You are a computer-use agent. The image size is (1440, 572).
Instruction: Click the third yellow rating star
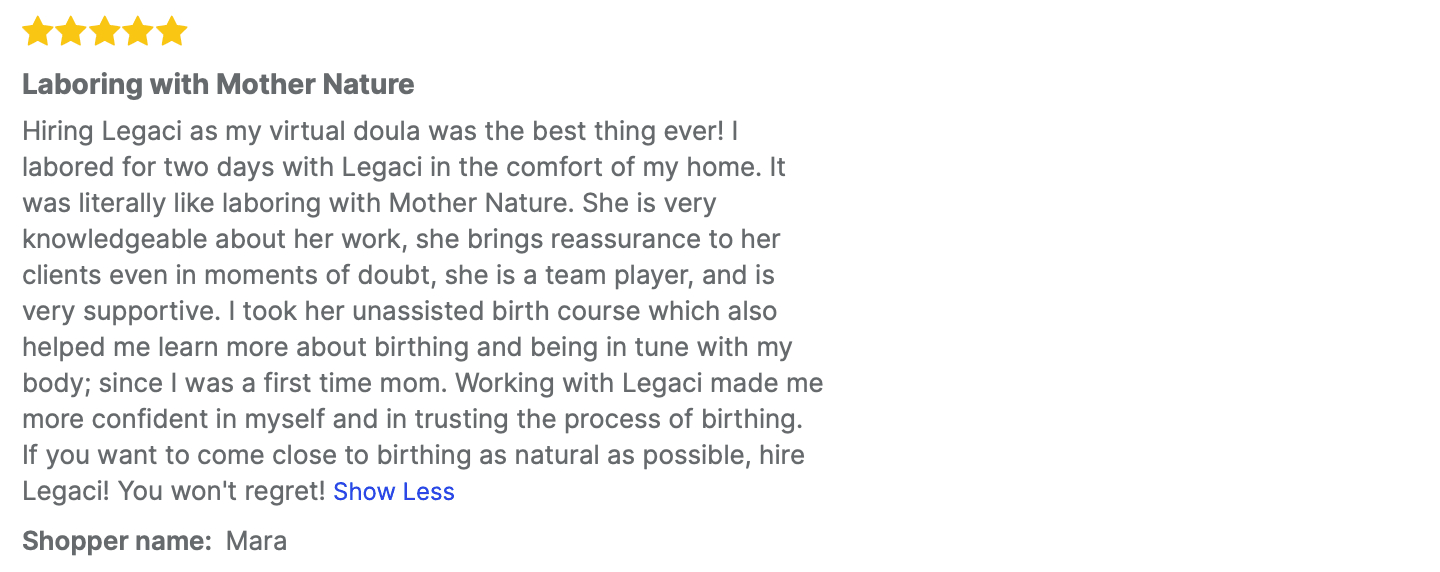(x=105, y=32)
